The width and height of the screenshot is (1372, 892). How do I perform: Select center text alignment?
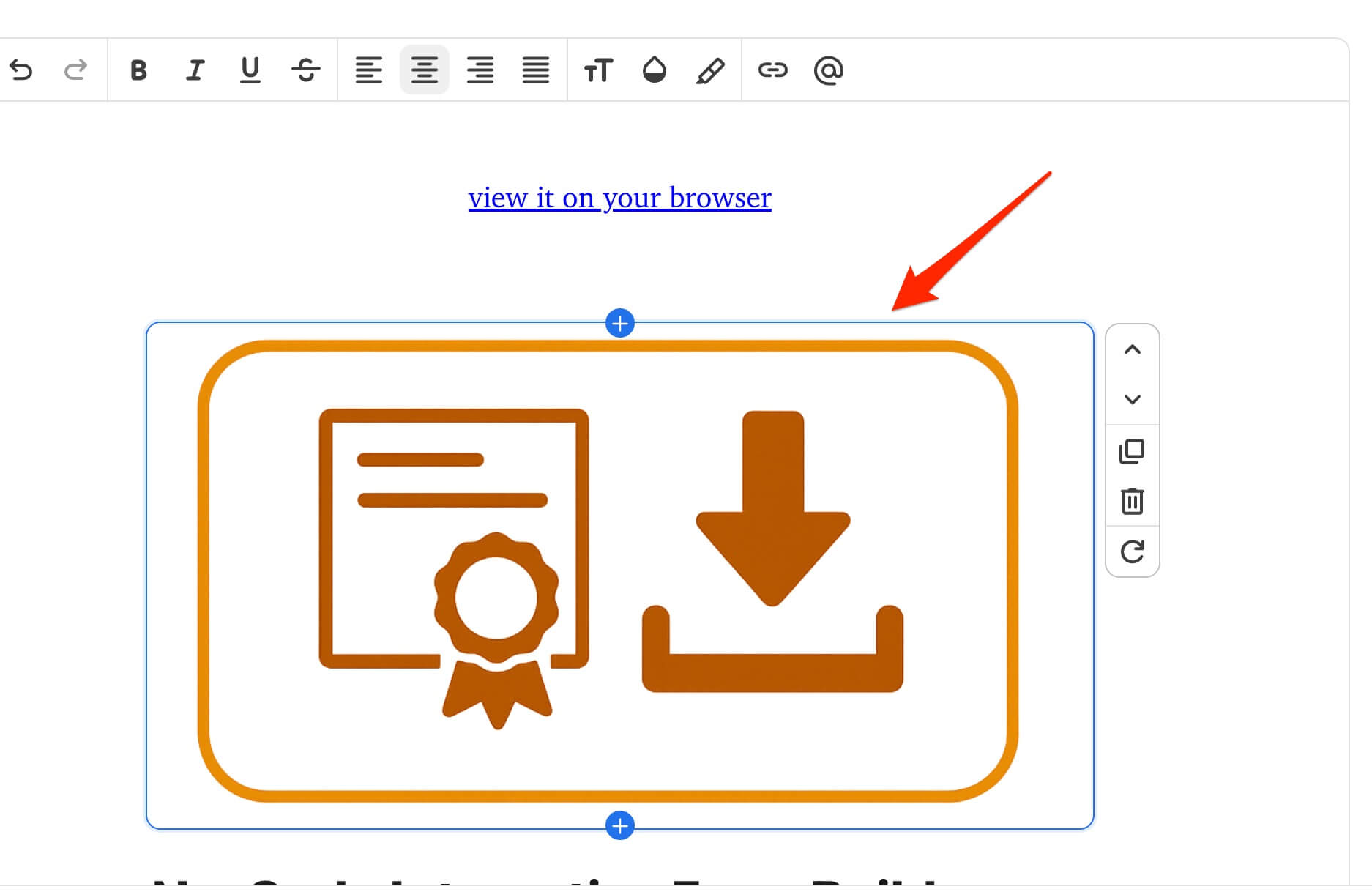click(x=424, y=70)
